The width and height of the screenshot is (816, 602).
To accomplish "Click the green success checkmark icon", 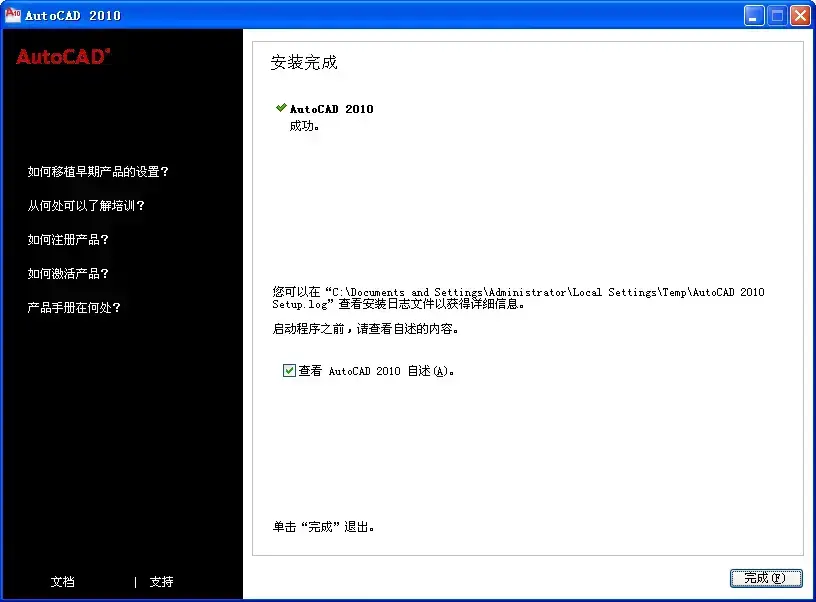I will [281, 108].
